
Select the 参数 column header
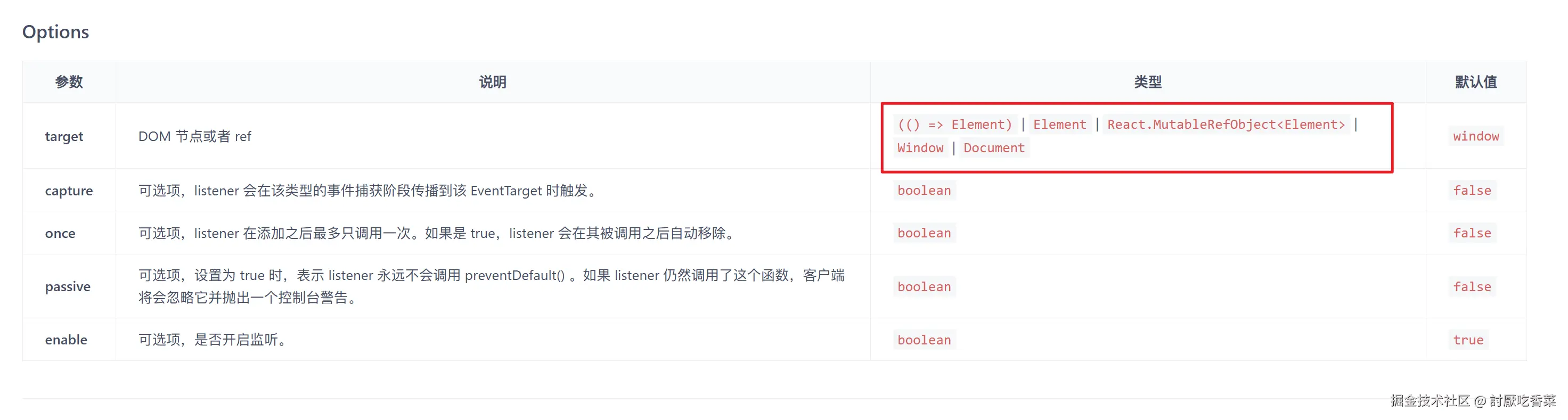pyautogui.click(x=69, y=81)
